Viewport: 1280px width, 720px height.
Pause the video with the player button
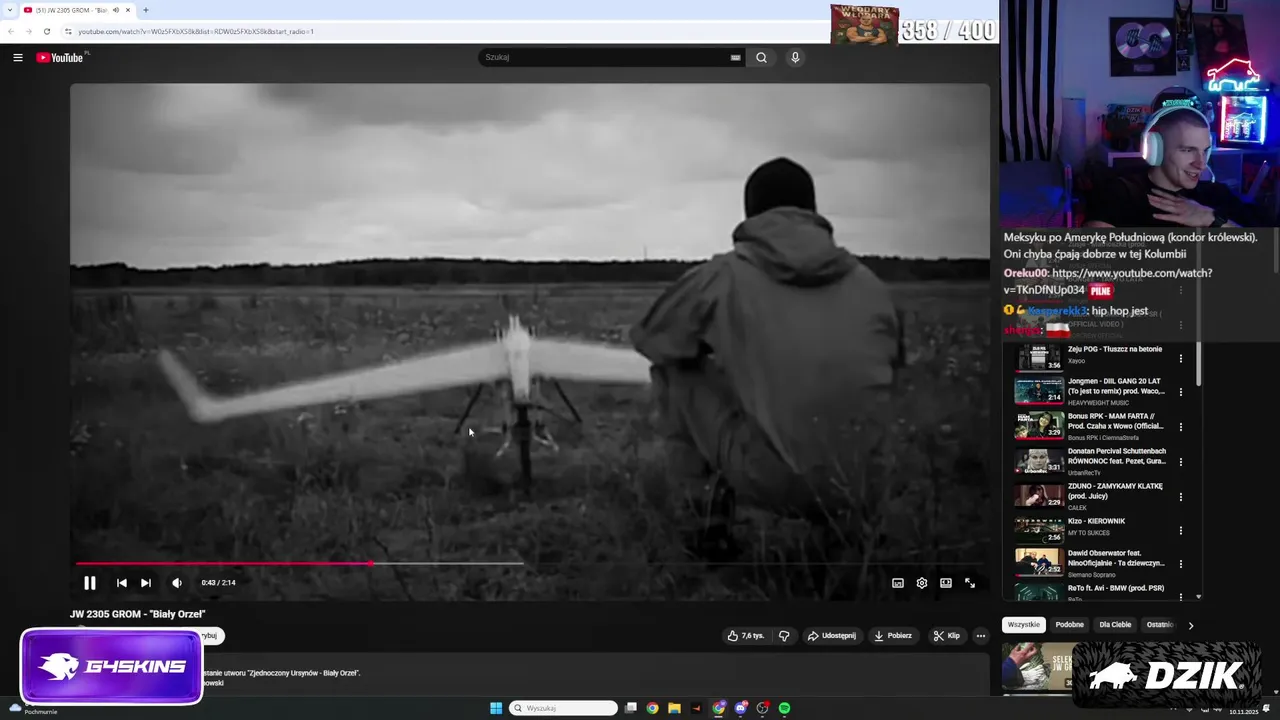tap(89, 583)
